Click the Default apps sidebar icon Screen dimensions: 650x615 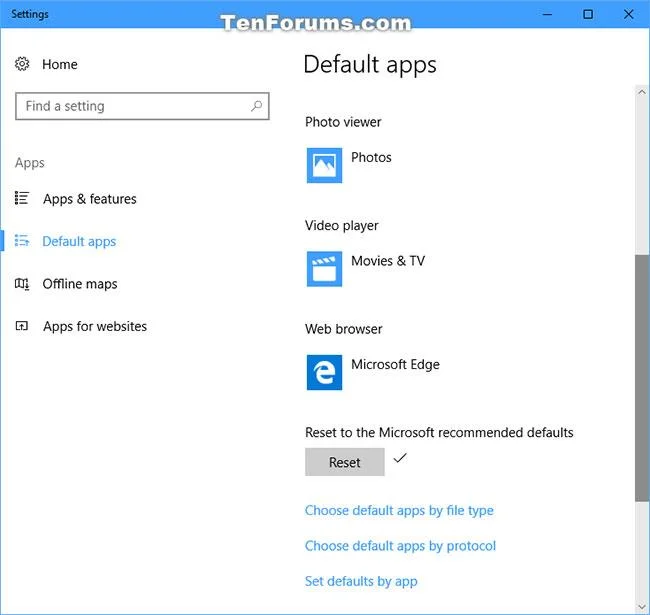22,240
